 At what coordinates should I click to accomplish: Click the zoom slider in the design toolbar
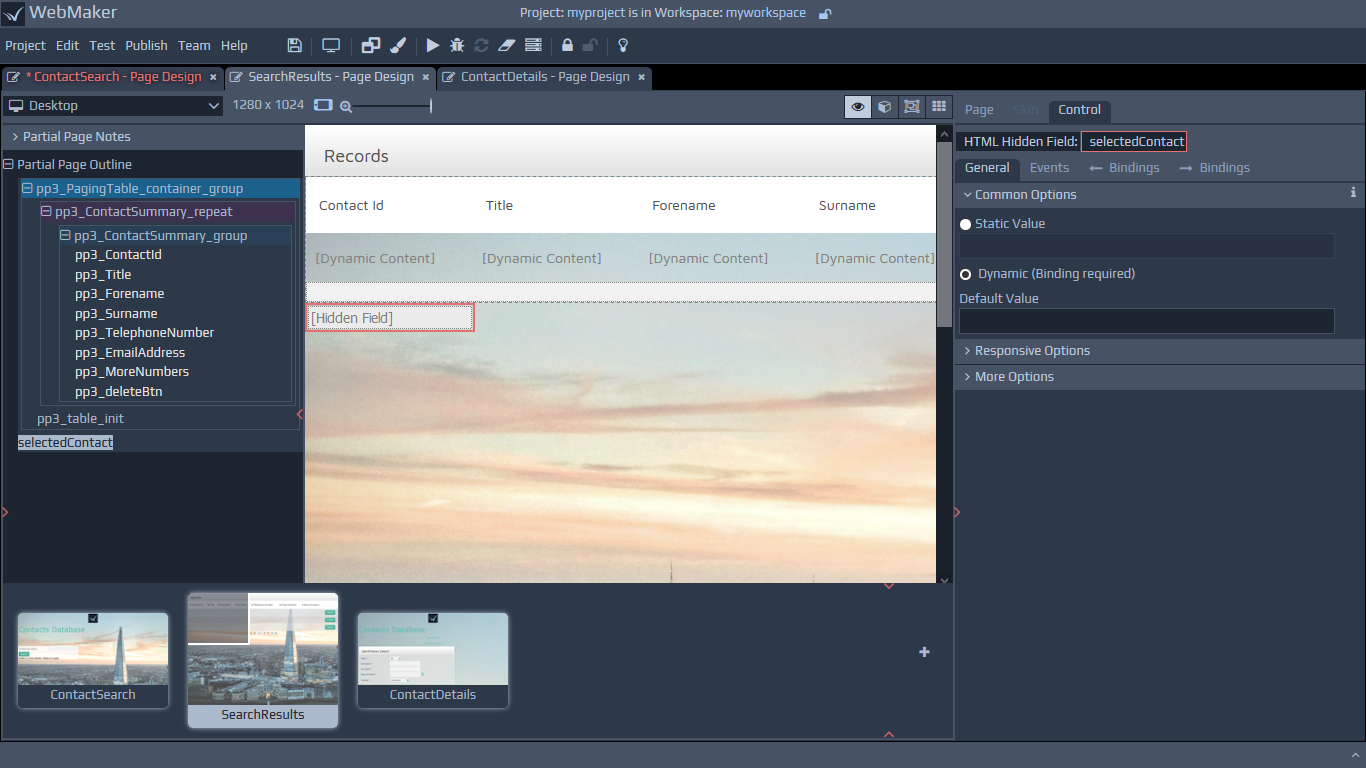(x=391, y=106)
